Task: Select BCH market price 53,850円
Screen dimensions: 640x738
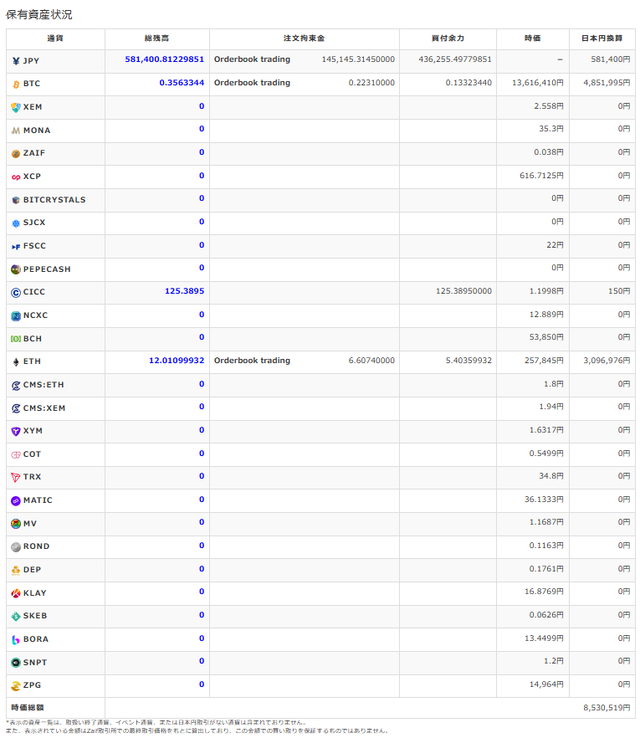Action: click(546, 337)
